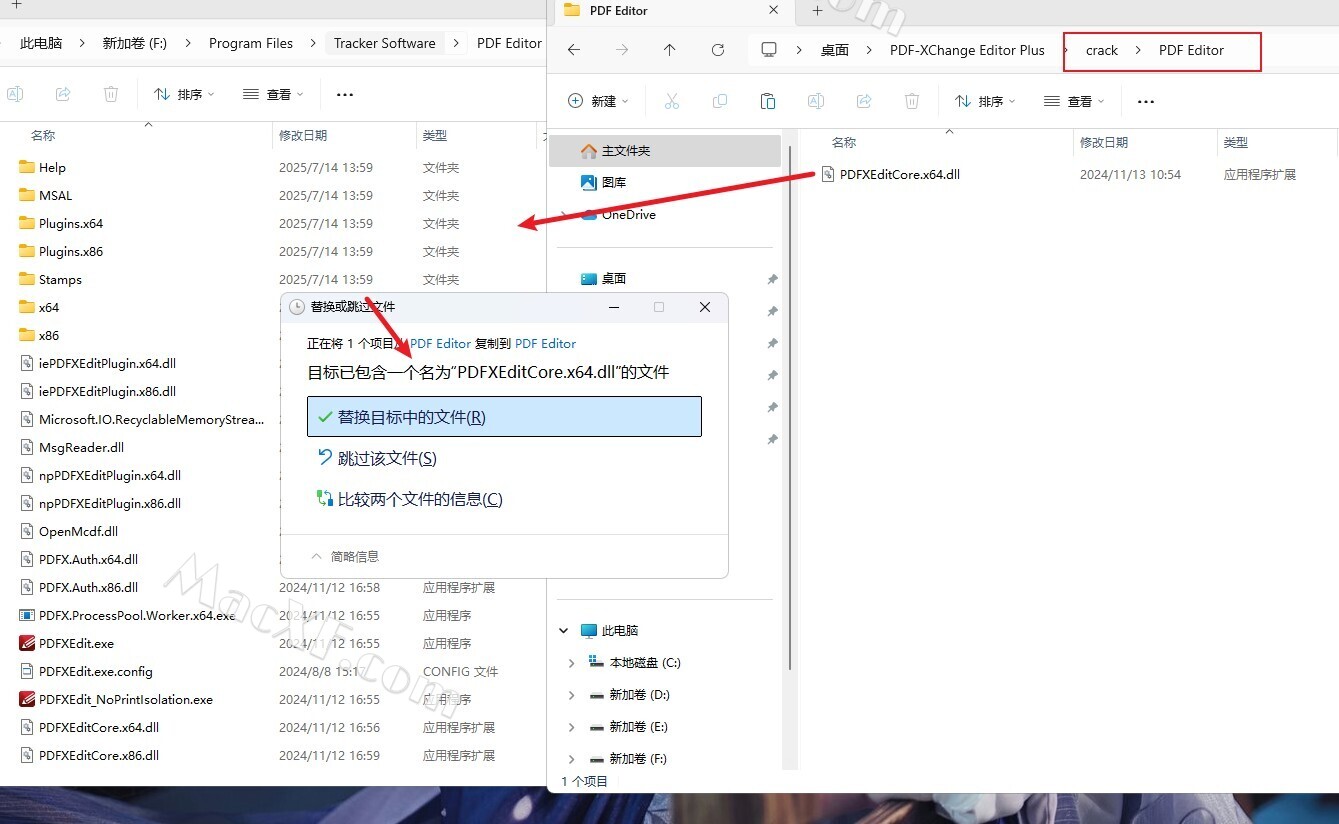Screen dimensions: 1339x824
Task: Open the three-dots more menu in left window
Action: pos(345,94)
